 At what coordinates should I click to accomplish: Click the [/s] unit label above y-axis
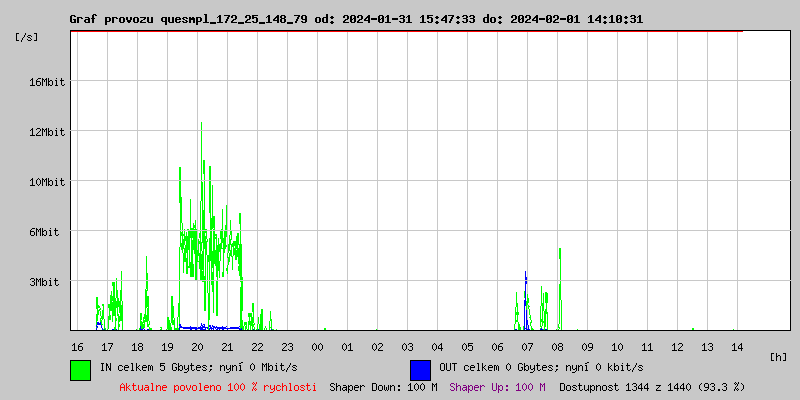click(x=27, y=37)
